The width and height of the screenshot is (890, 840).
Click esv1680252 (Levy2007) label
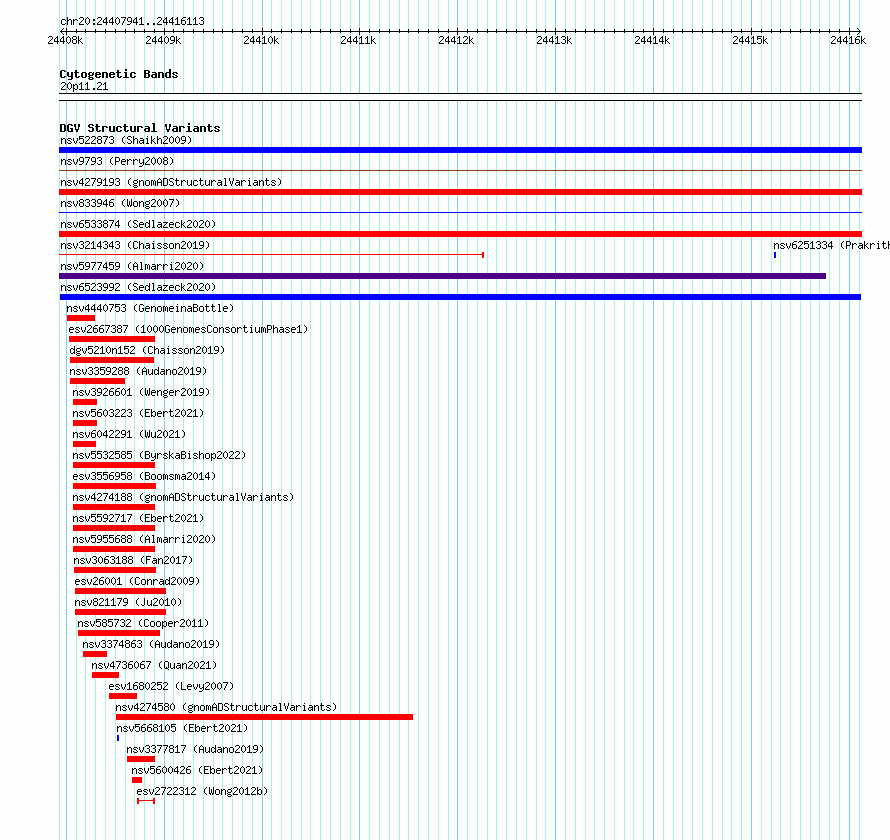[x=171, y=686]
